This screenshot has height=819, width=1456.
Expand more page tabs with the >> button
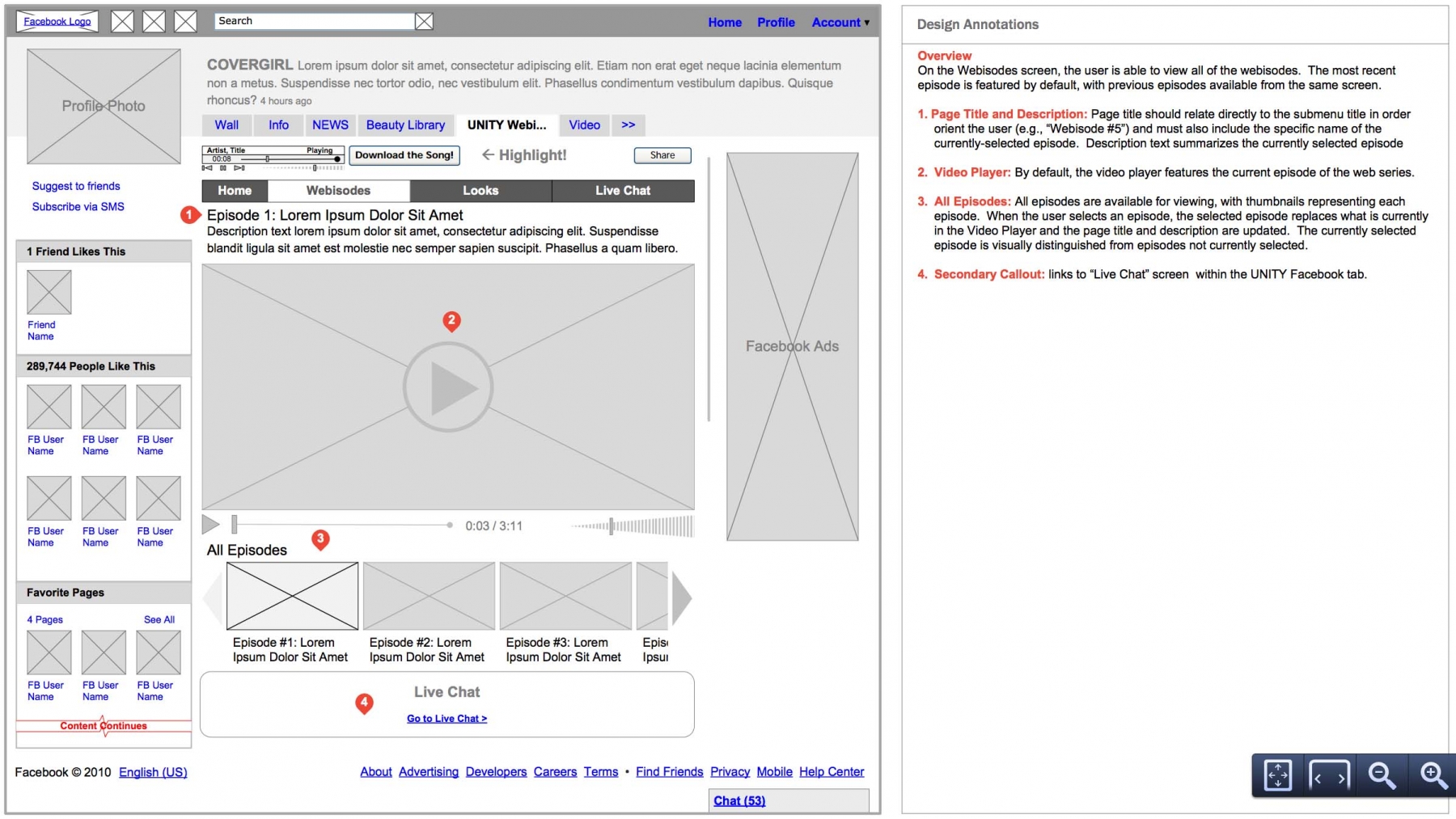[629, 125]
